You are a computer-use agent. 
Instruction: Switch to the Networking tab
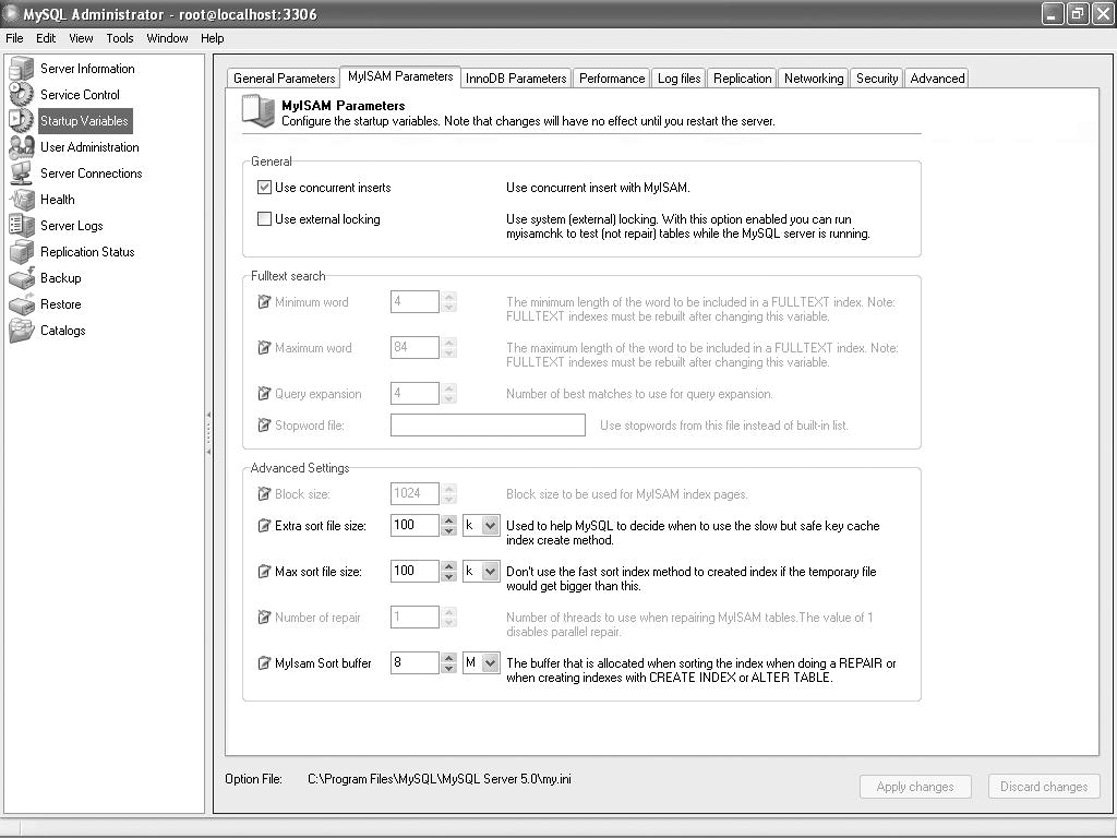(x=814, y=78)
